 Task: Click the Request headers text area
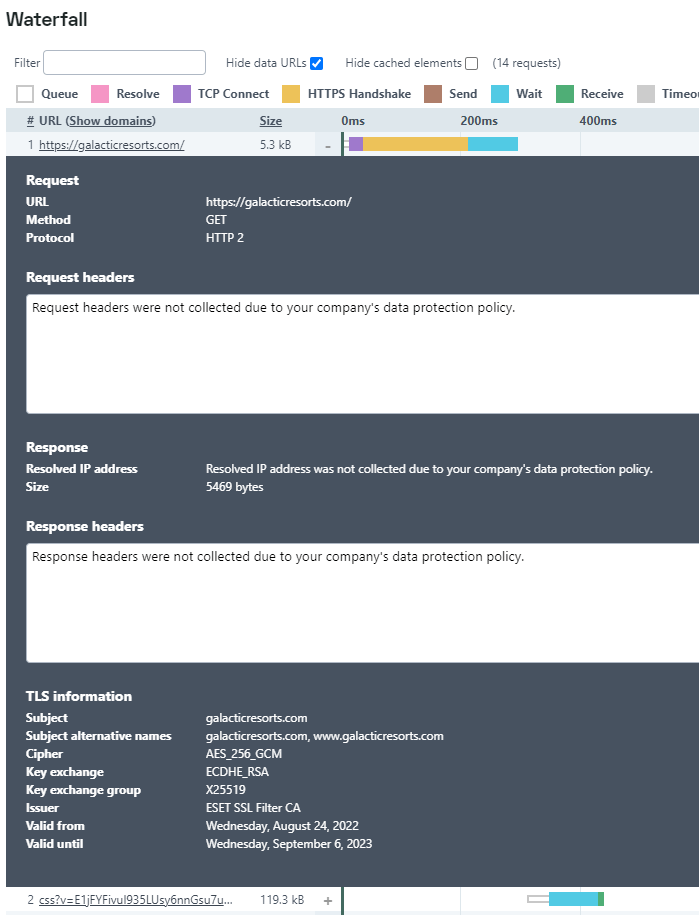[x=360, y=353]
